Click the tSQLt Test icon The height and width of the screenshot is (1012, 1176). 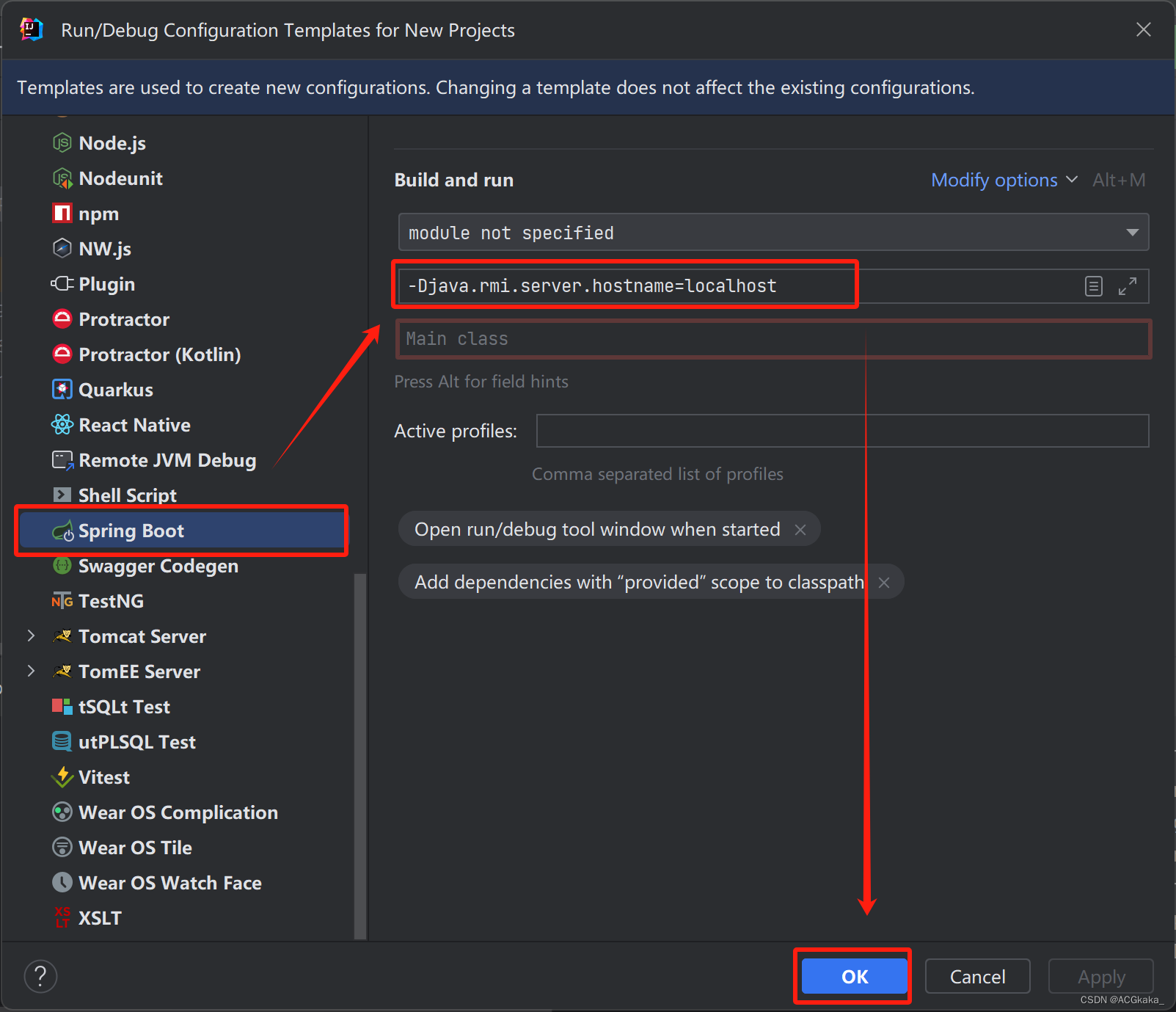pos(62,707)
